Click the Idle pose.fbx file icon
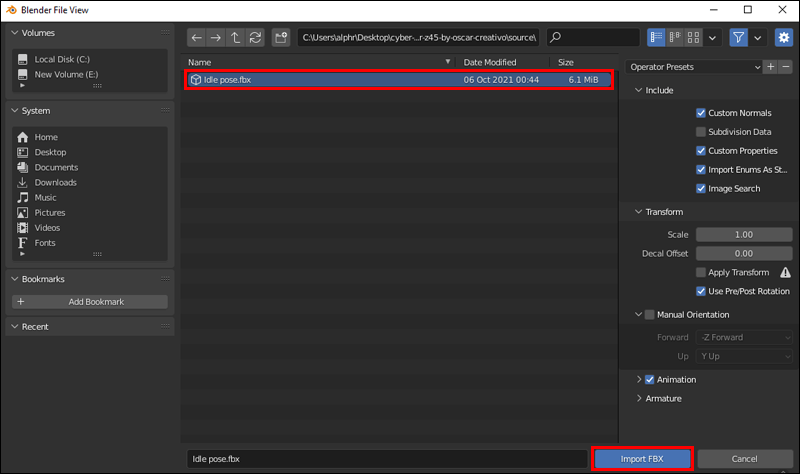800x474 pixels. [195, 80]
